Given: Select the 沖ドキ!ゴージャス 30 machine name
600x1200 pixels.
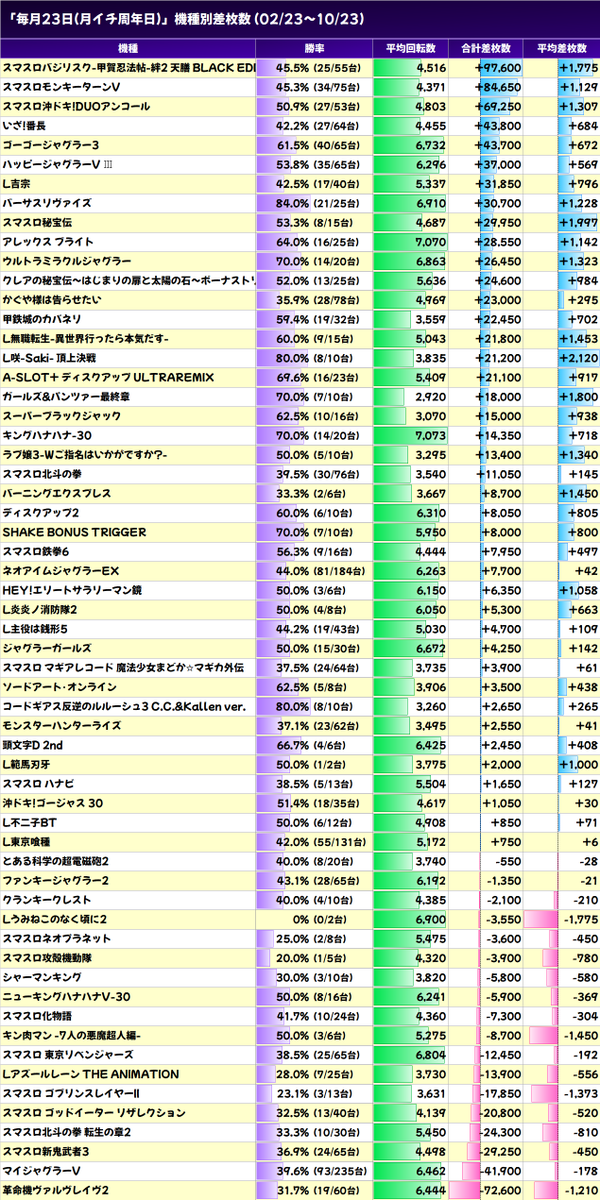Looking at the screenshot, I should tap(53, 803).
